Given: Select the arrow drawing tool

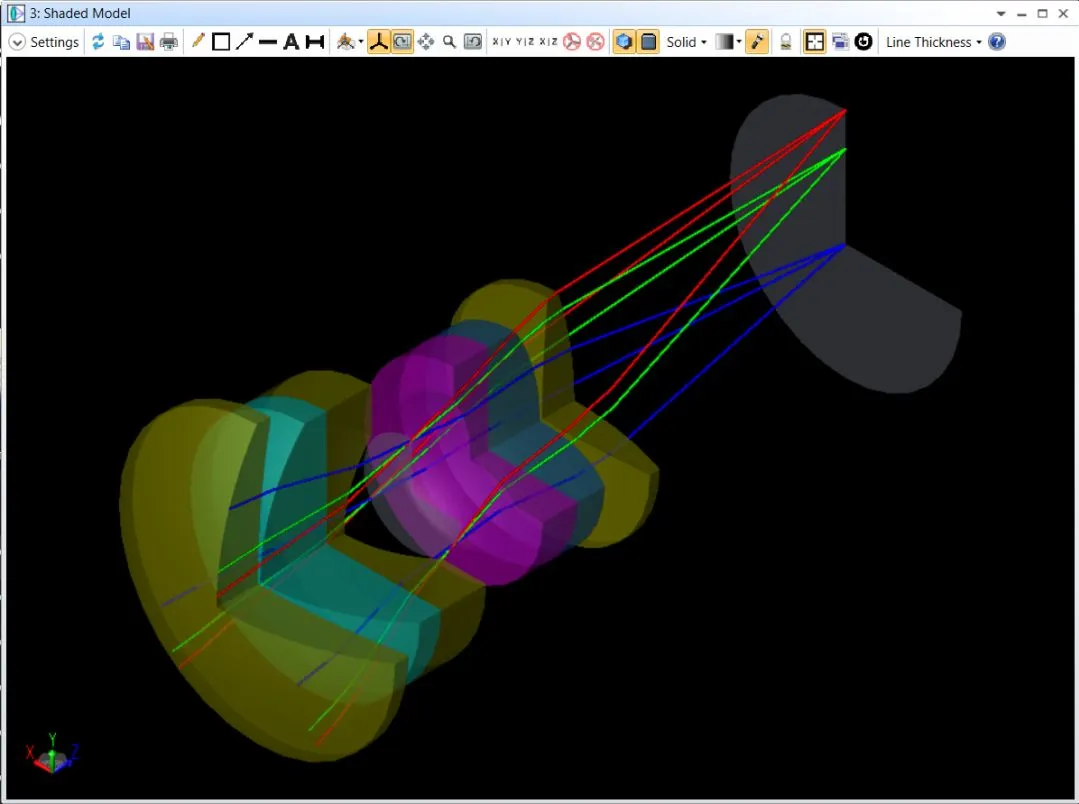Looking at the screenshot, I should click(x=244, y=42).
